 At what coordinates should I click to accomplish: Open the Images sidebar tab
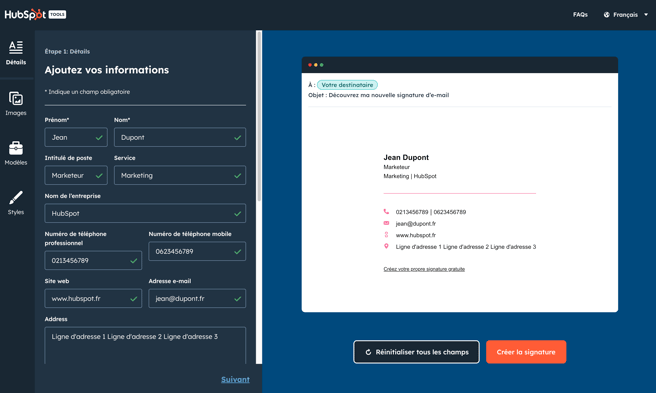tap(16, 104)
